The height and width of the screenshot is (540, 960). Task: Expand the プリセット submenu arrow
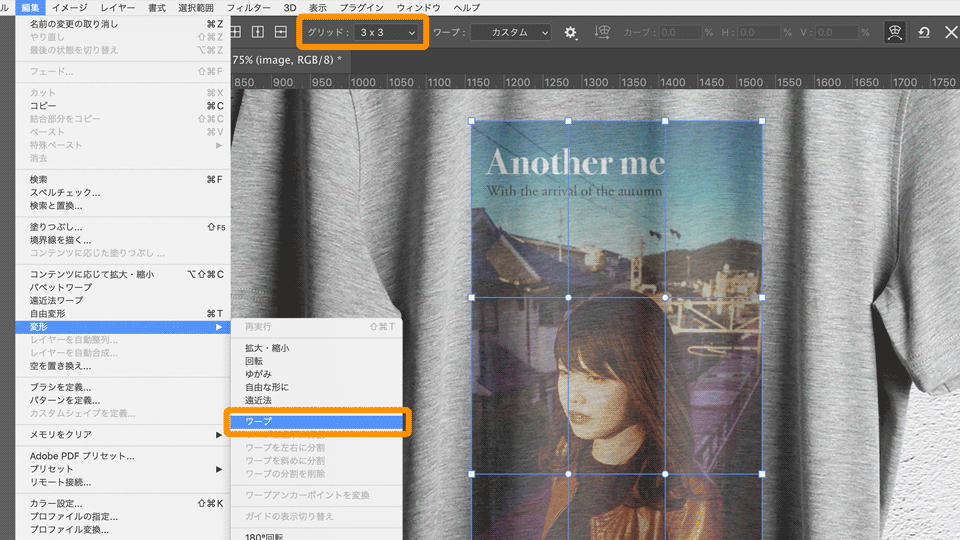point(219,469)
